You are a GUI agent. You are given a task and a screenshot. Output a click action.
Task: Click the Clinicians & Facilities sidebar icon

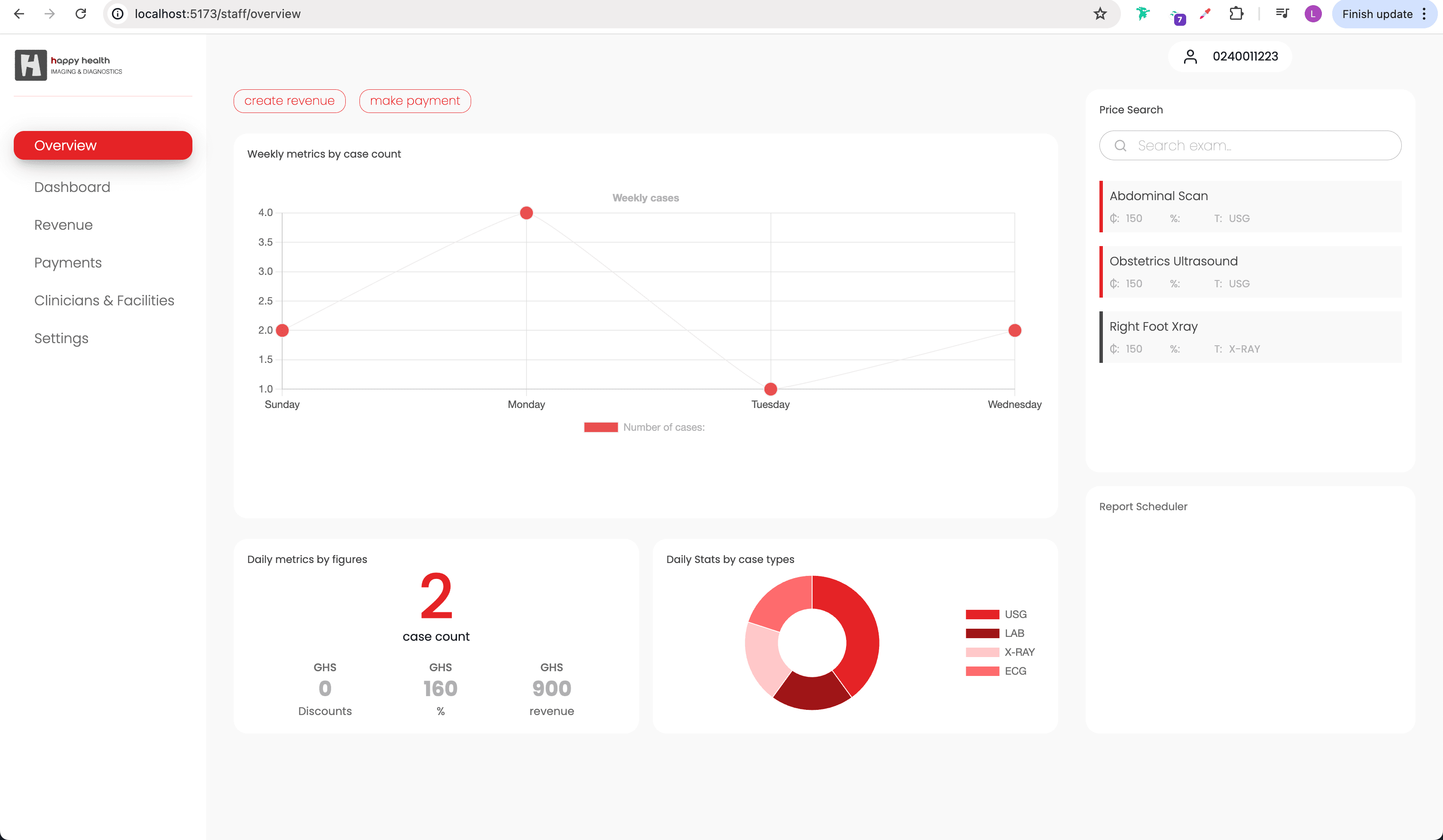pyautogui.click(x=104, y=300)
